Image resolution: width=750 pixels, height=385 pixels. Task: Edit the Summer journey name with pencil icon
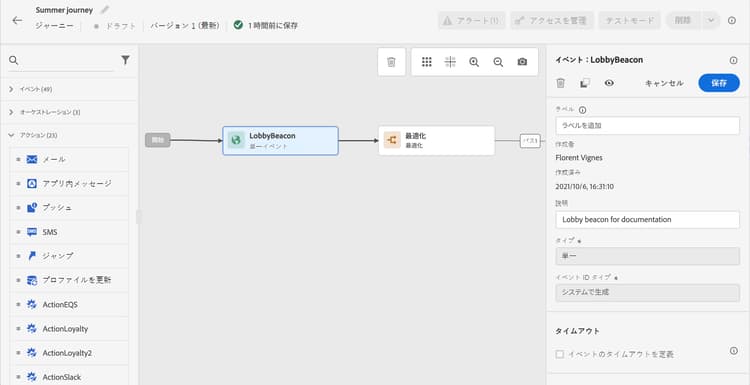(105, 10)
